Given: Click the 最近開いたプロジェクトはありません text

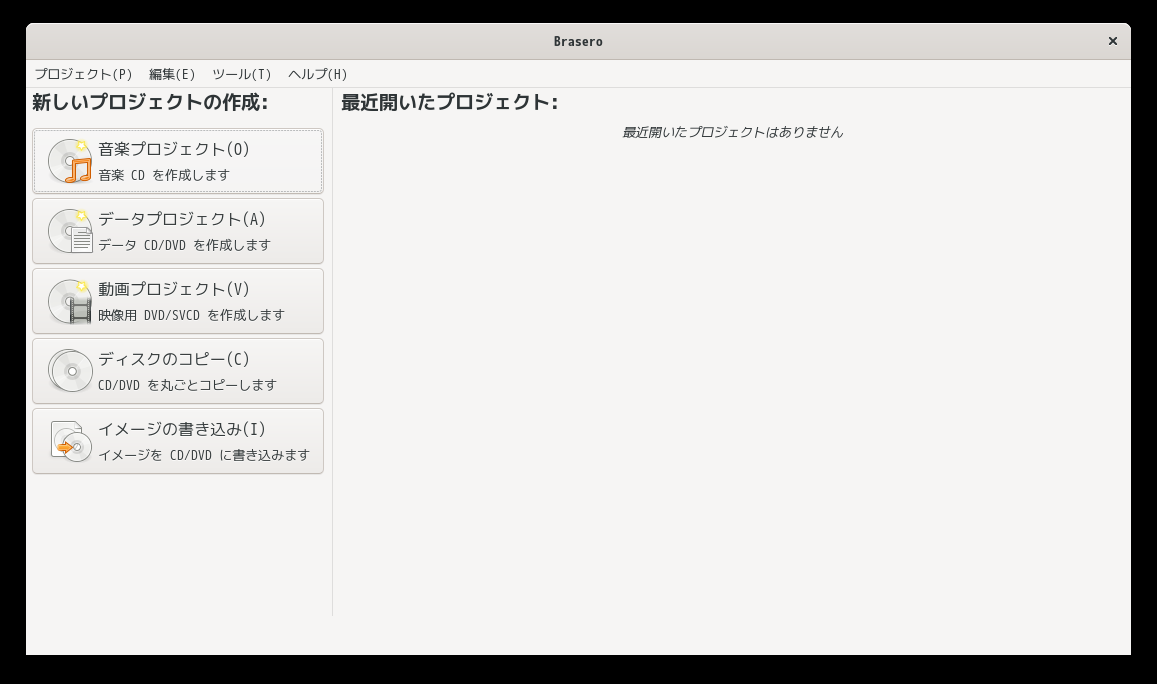Looking at the screenshot, I should (732, 132).
